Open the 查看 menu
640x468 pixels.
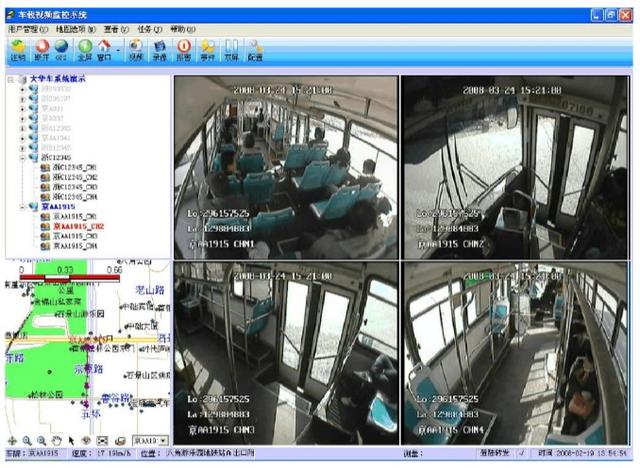pyautogui.click(x=116, y=29)
